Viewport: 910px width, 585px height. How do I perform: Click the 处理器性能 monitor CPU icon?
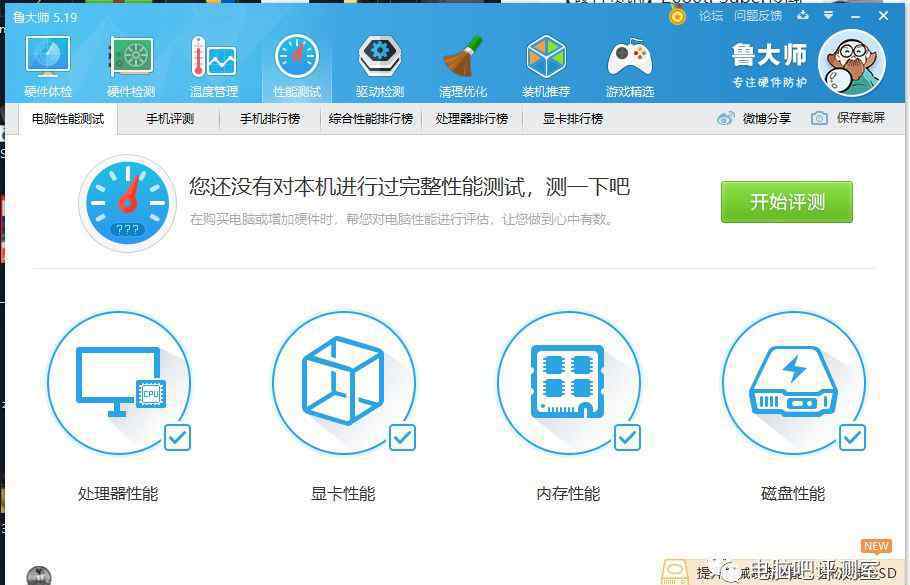[119, 383]
